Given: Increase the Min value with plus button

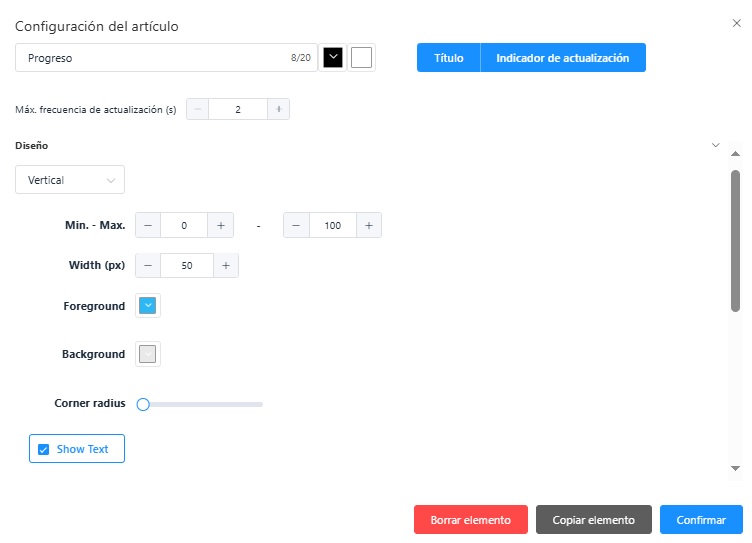Looking at the screenshot, I should 220,226.
